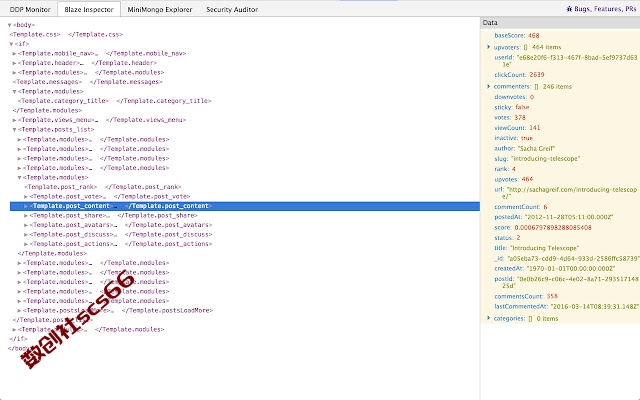Expand the commenters array in Data
This screenshot has height=400, width=640.
pyautogui.click(x=489, y=87)
